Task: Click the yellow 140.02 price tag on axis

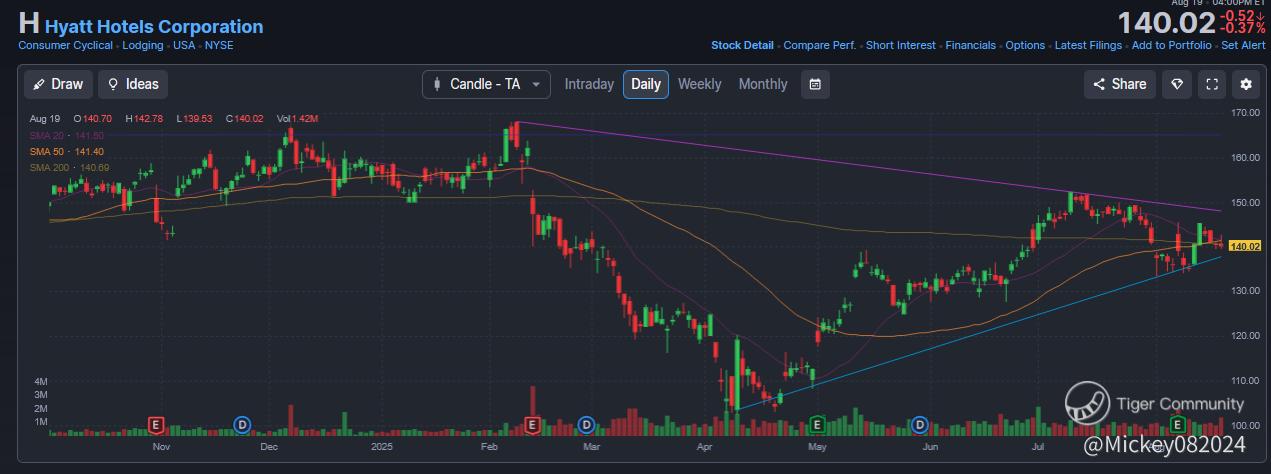Action: click(1244, 246)
